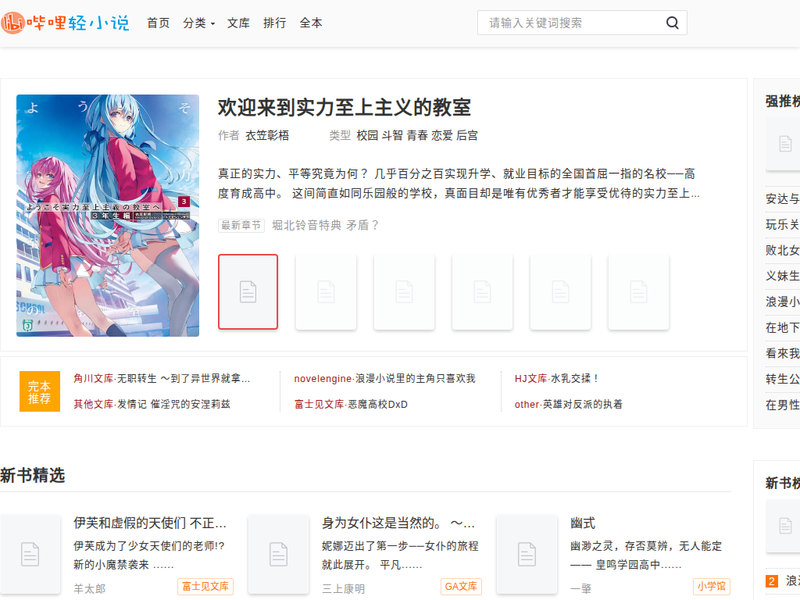
Task: Select the last placeholder book thumbnail in carousel
Action: point(638,291)
